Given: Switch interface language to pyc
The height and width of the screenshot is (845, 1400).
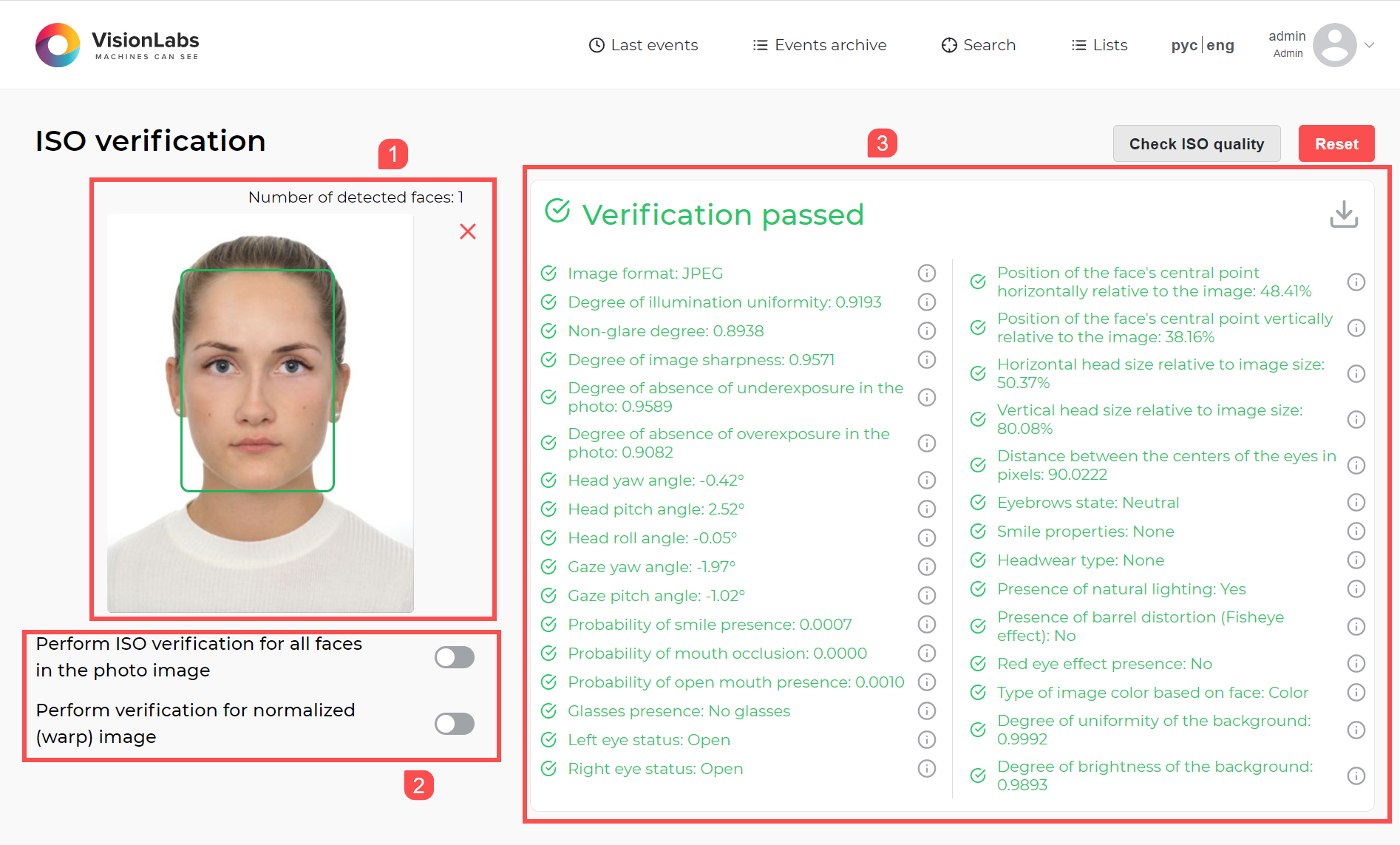Looking at the screenshot, I should pyautogui.click(x=1183, y=45).
